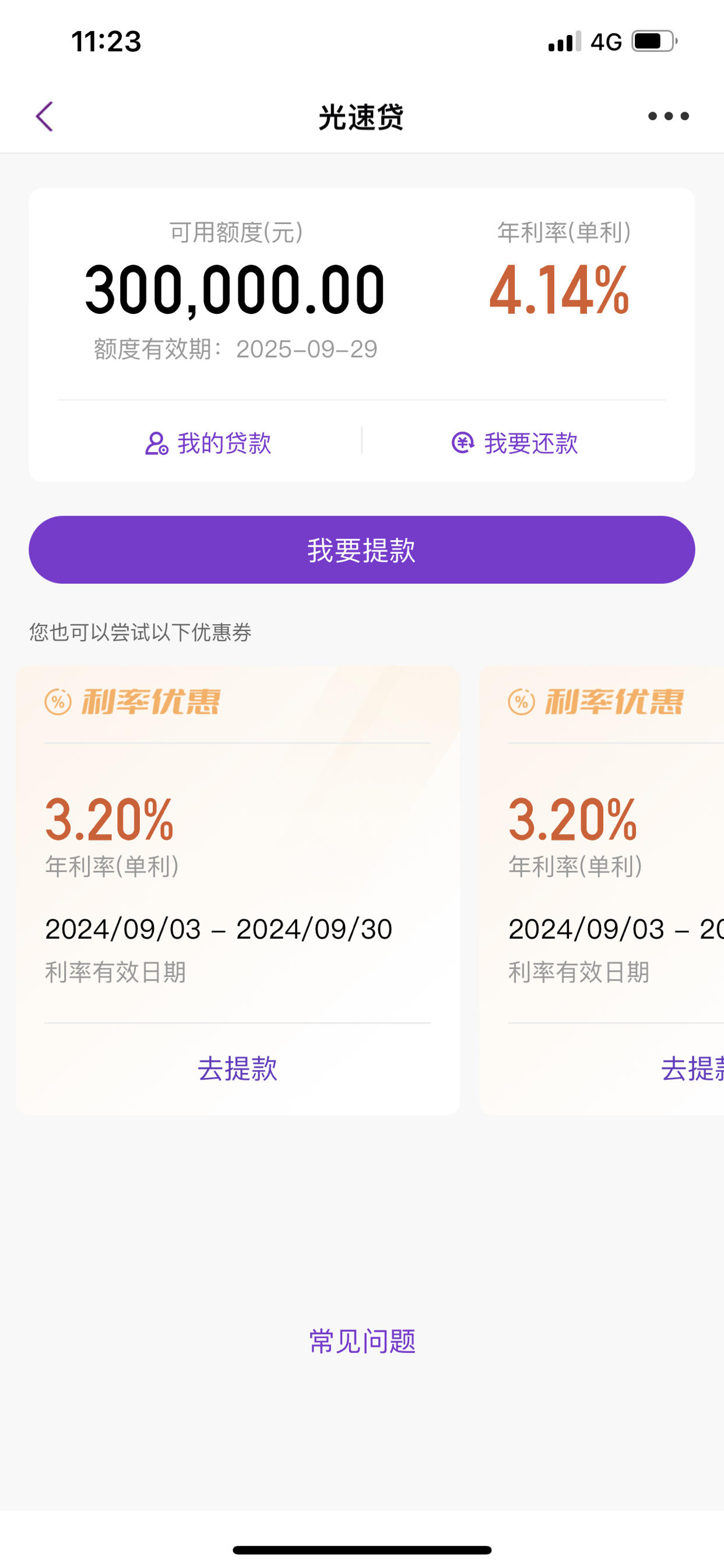Viewport: 724px width, 1568px height.
Task: Tap the 4.14% annual interest rate
Action: (x=559, y=291)
